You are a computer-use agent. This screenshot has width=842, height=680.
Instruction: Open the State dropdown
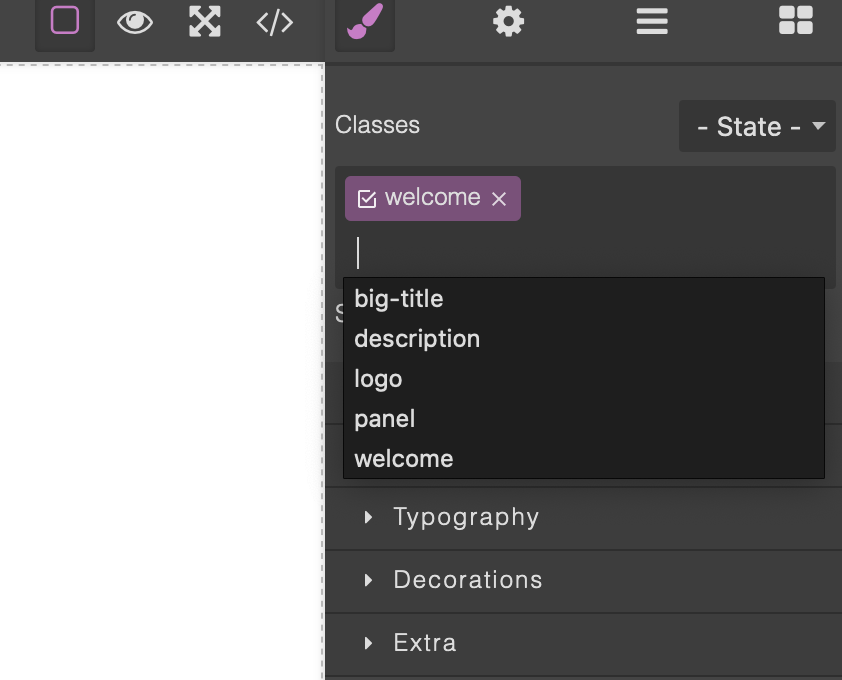click(x=757, y=126)
